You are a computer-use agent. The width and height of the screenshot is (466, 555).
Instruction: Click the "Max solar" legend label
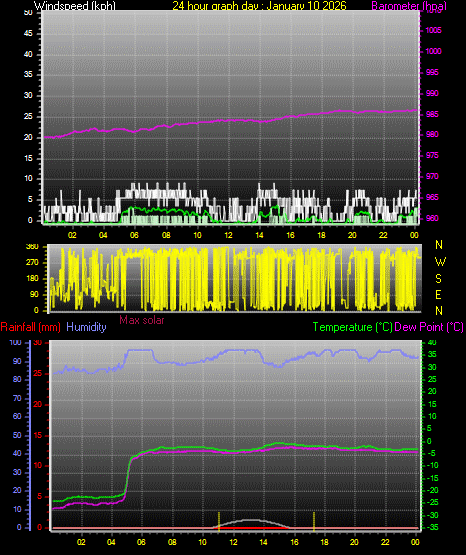(x=142, y=320)
